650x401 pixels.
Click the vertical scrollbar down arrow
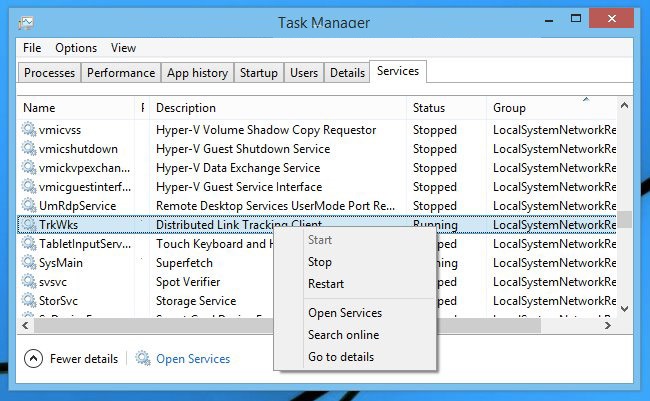tap(624, 309)
